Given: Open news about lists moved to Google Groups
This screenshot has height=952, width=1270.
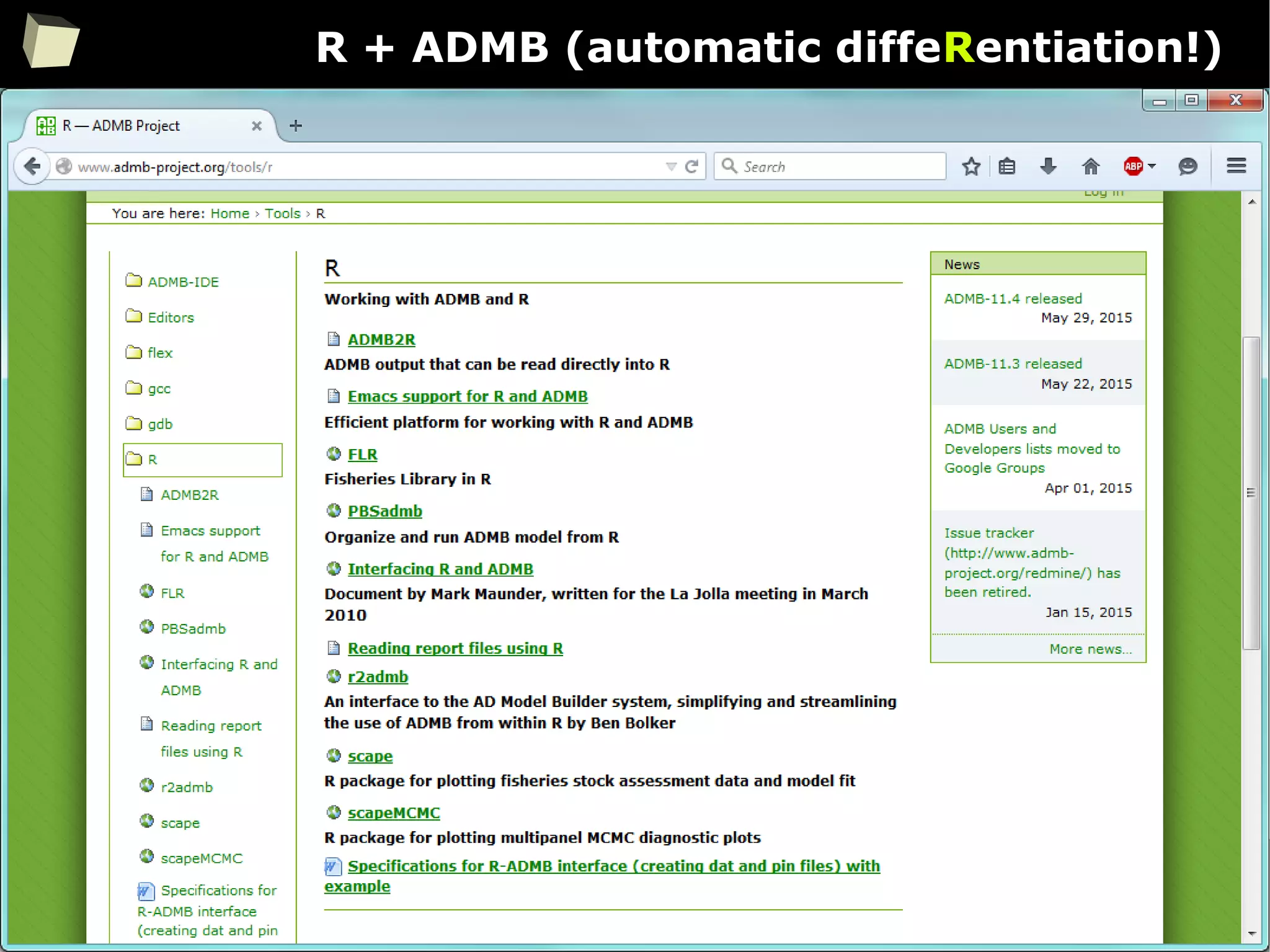Looking at the screenshot, I should click(x=1032, y=448).
